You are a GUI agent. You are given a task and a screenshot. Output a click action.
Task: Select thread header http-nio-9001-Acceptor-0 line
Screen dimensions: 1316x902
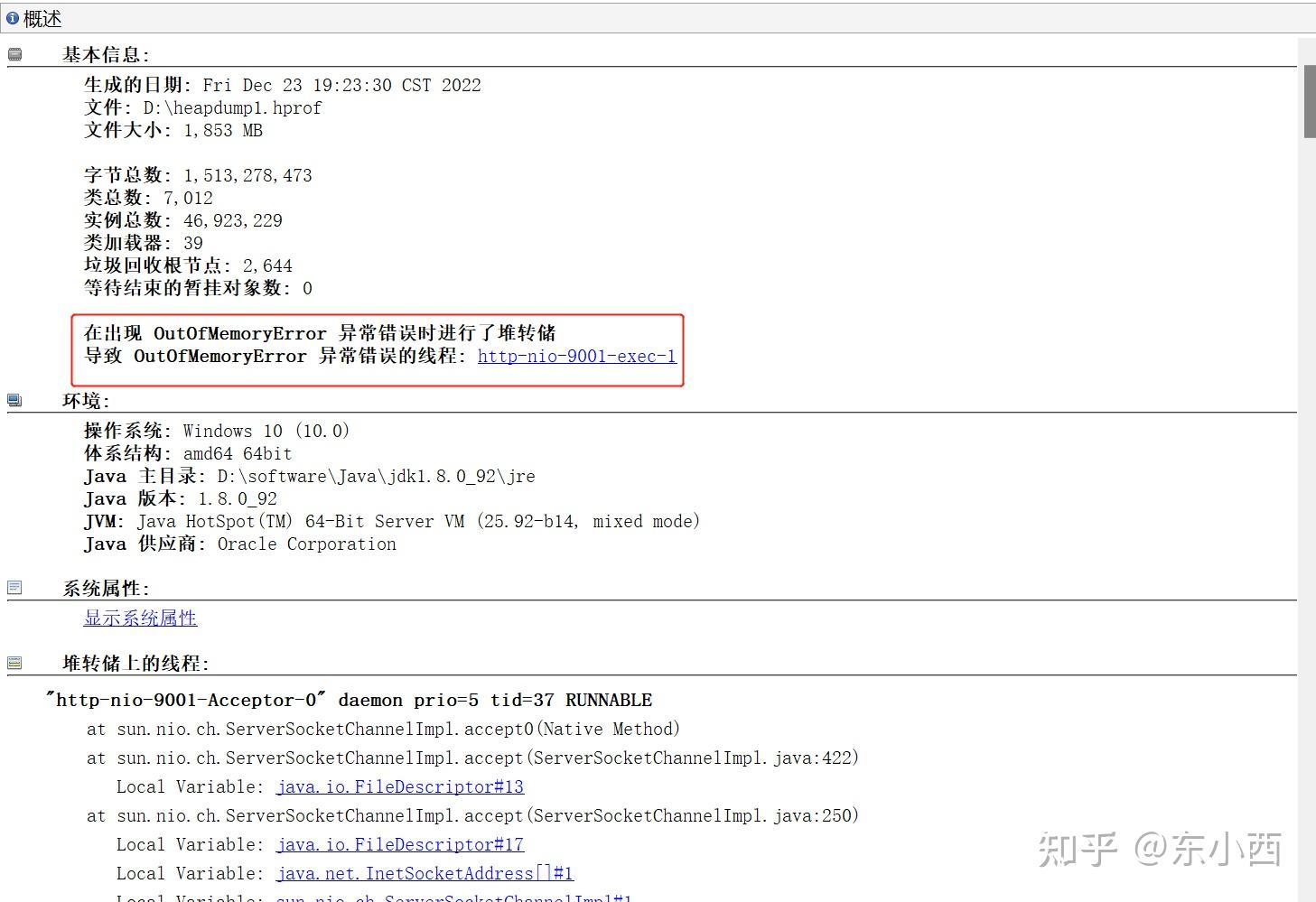click(349, 700)
